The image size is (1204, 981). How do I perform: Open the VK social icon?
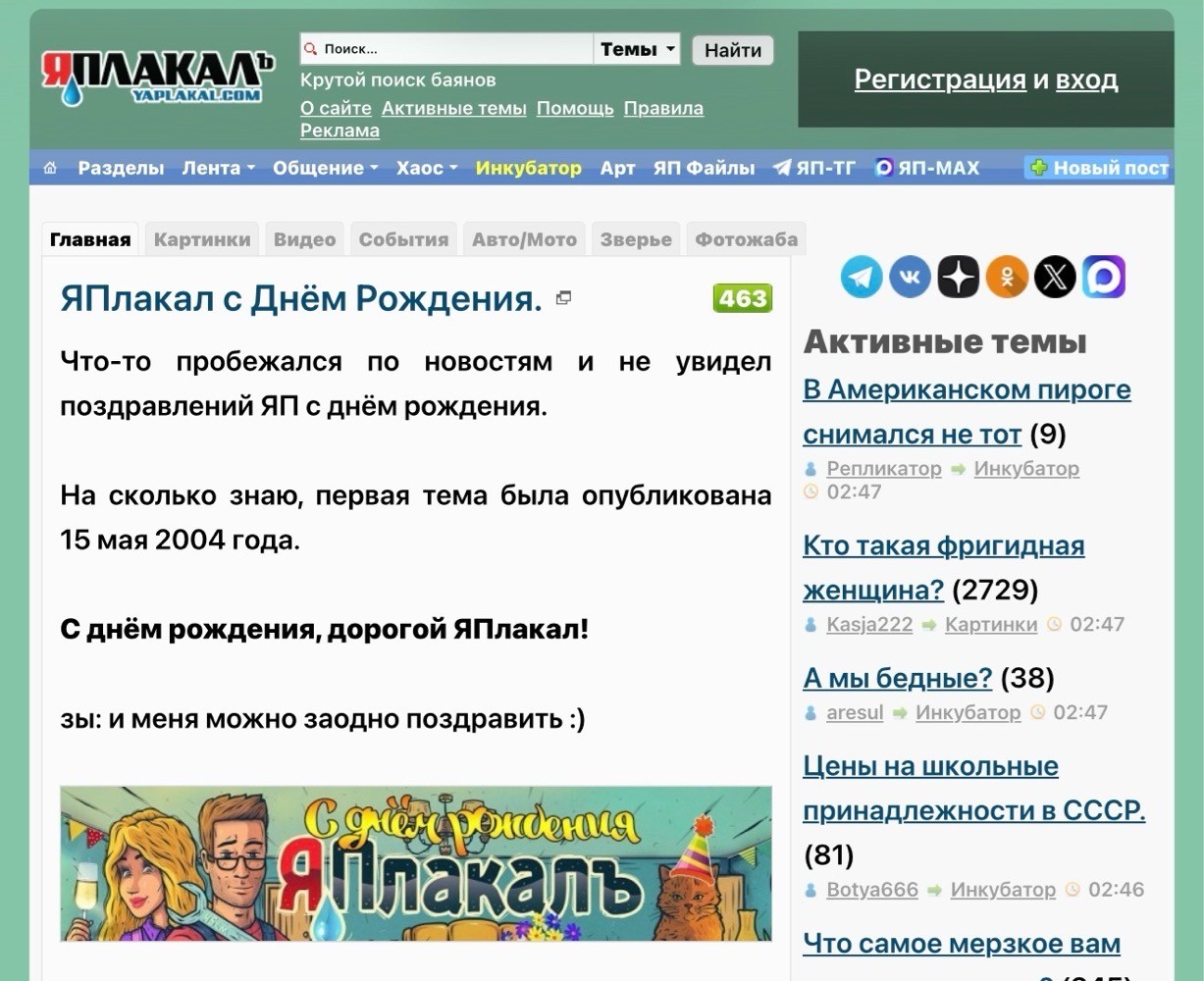tap(910, 277)
